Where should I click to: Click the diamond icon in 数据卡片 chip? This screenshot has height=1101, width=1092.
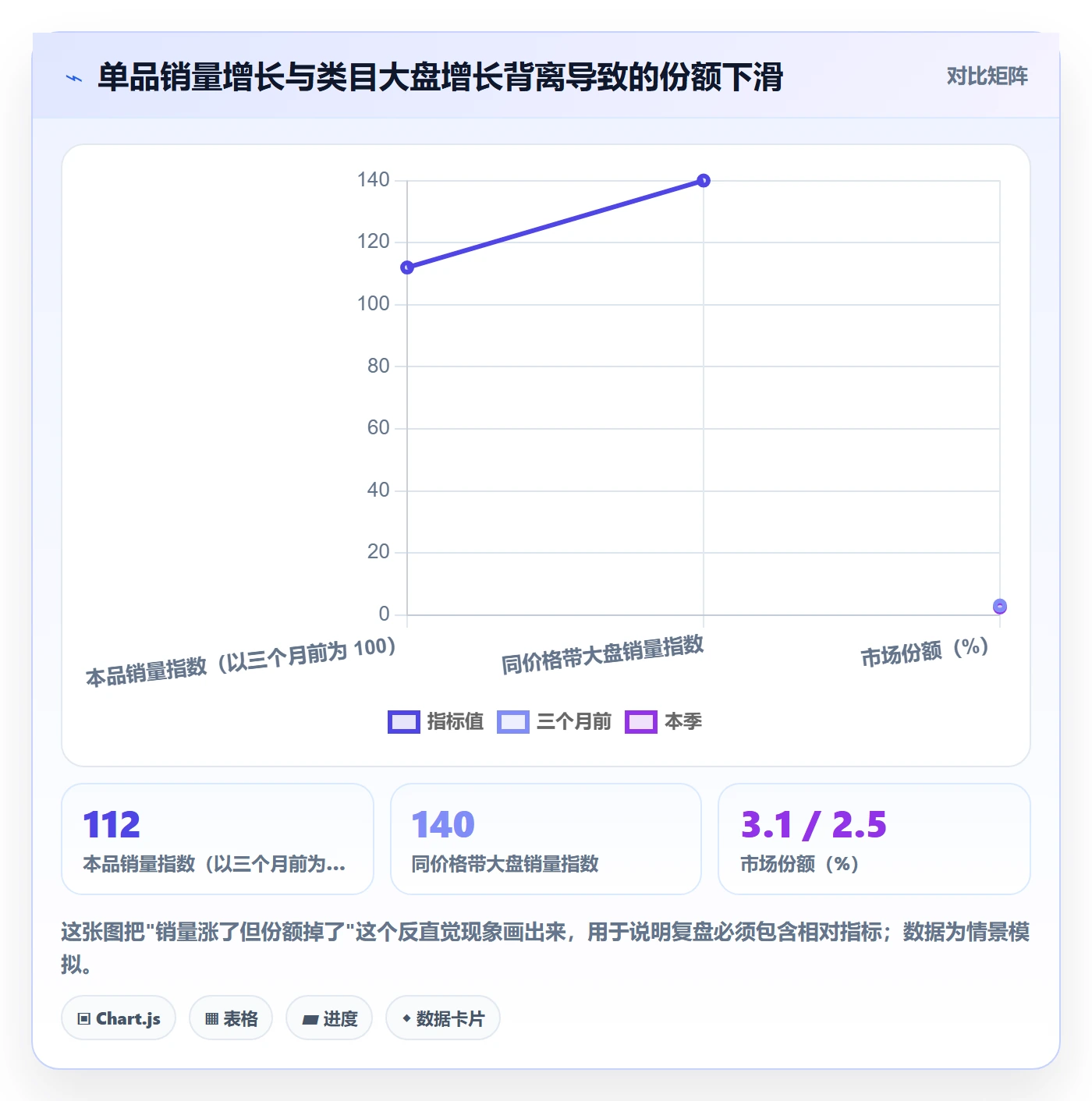point(406,1018)
